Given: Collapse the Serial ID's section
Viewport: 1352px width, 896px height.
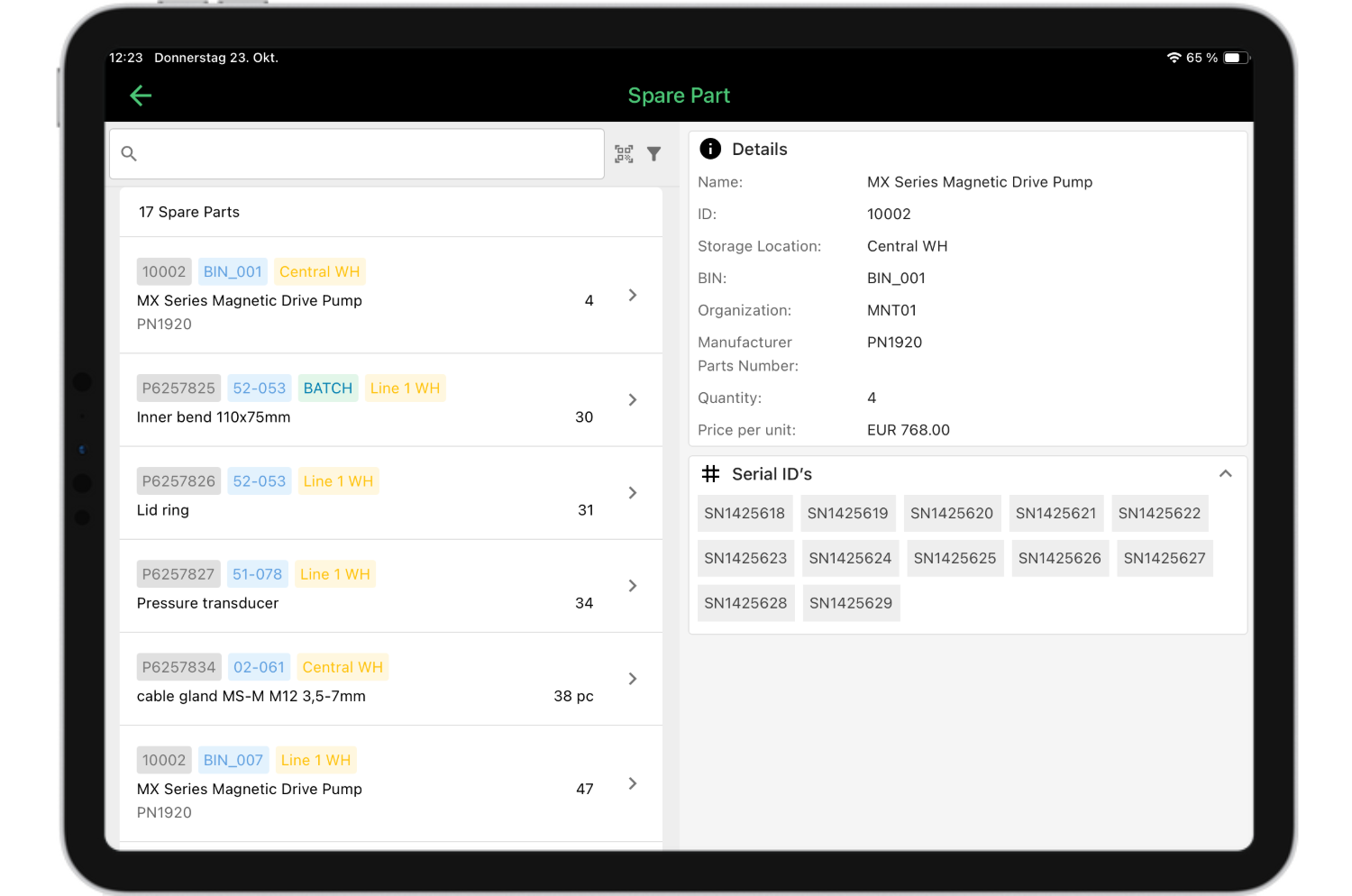Looking at the screenshot, I should (1225, 472).
